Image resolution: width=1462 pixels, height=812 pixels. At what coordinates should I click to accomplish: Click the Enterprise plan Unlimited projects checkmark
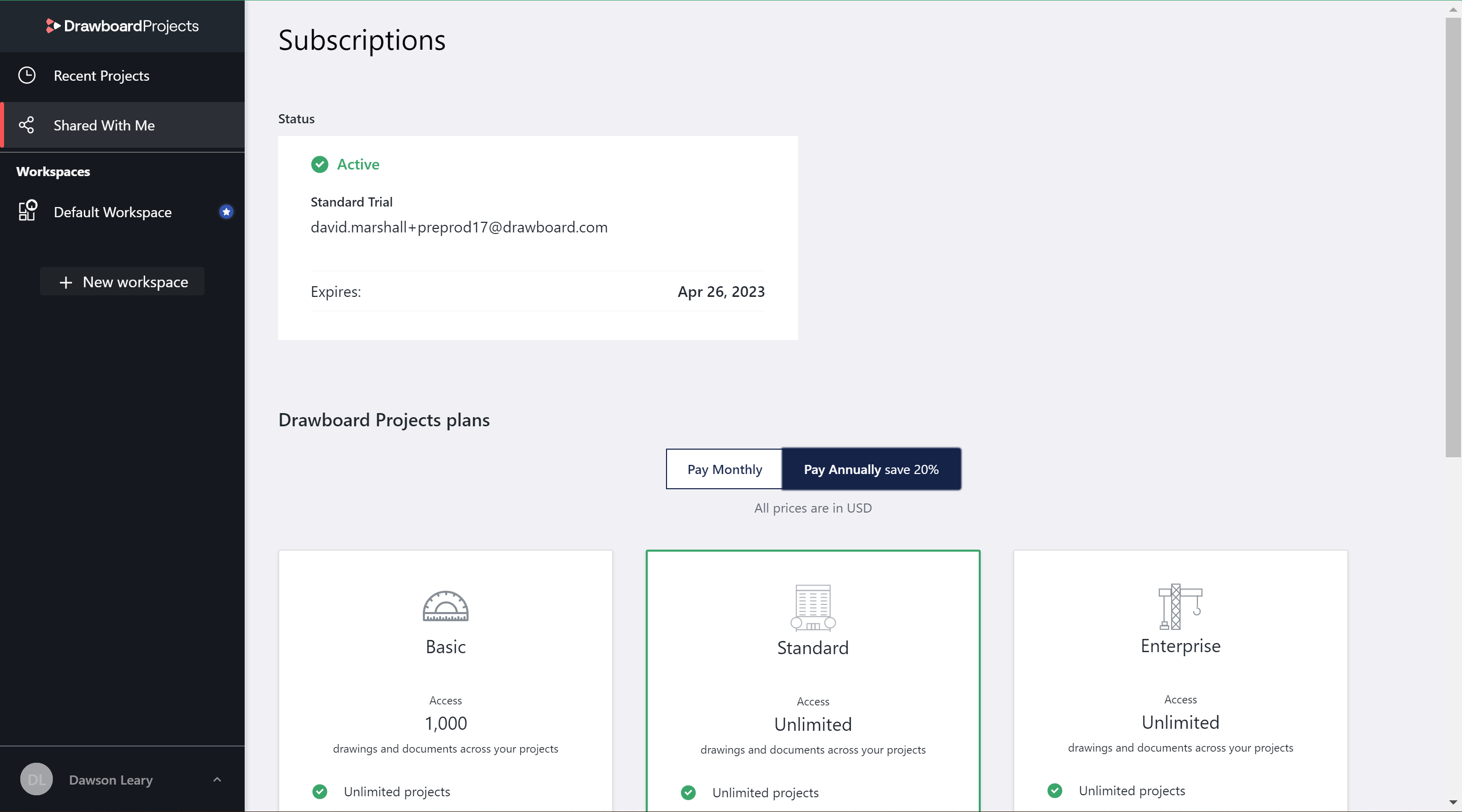click(x=1054, y=791)
